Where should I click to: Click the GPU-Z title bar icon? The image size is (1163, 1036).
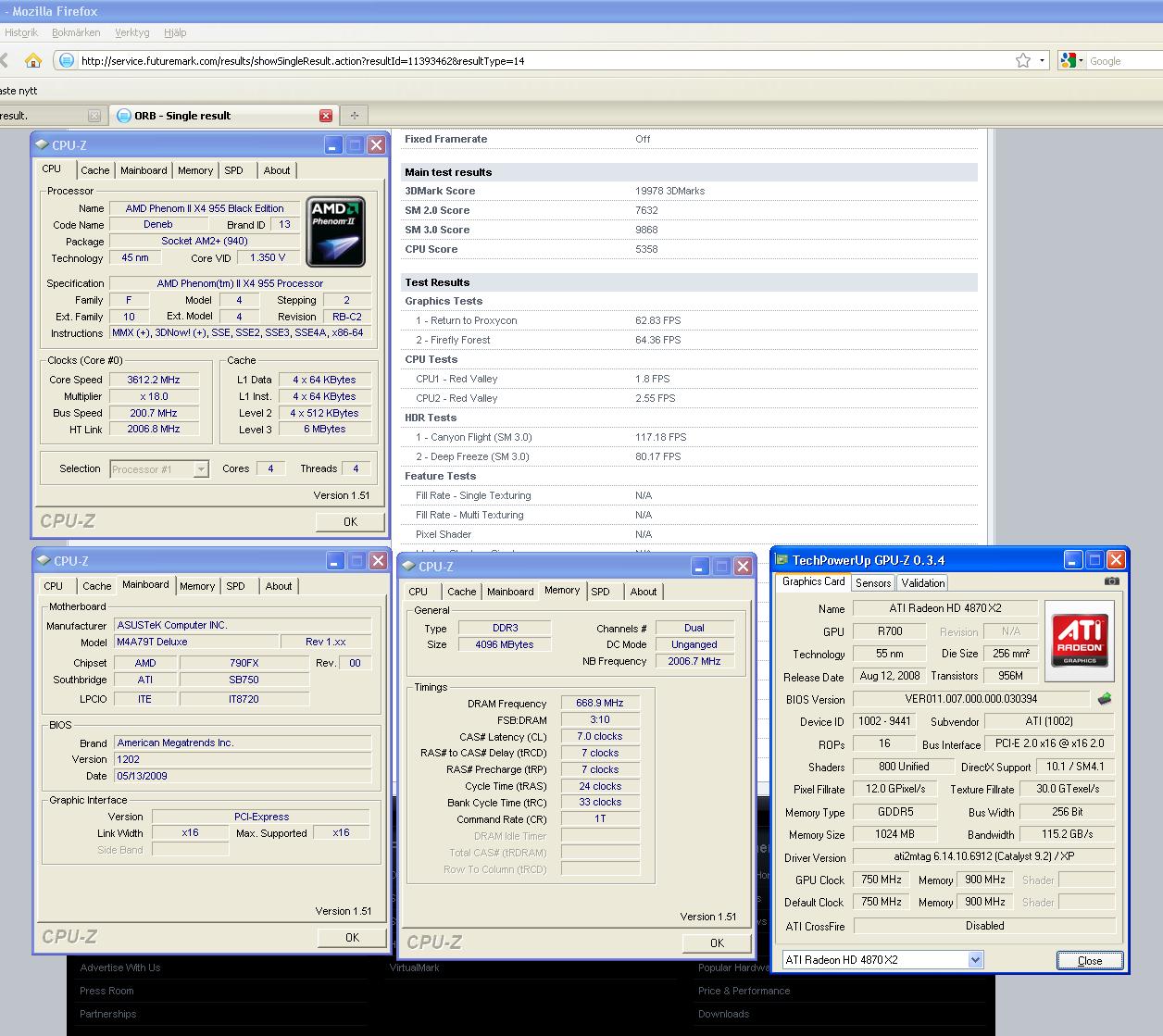point(782,560)
